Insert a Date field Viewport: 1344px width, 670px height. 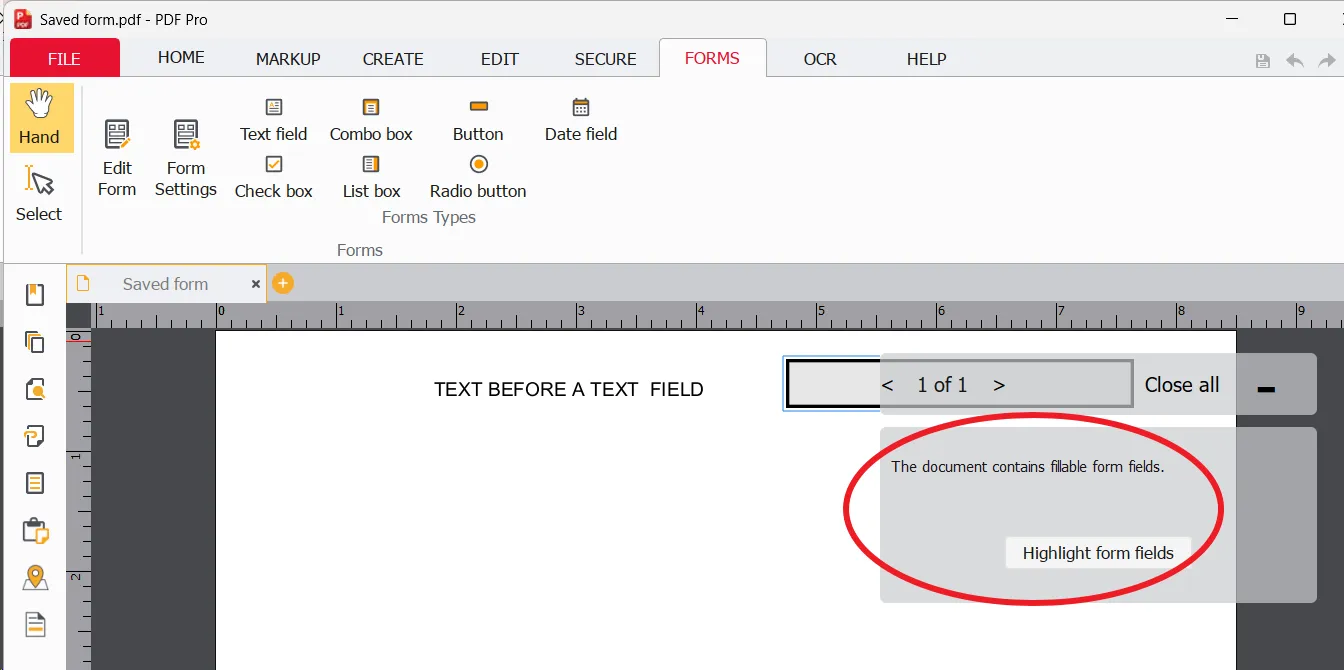click(581, 120)
